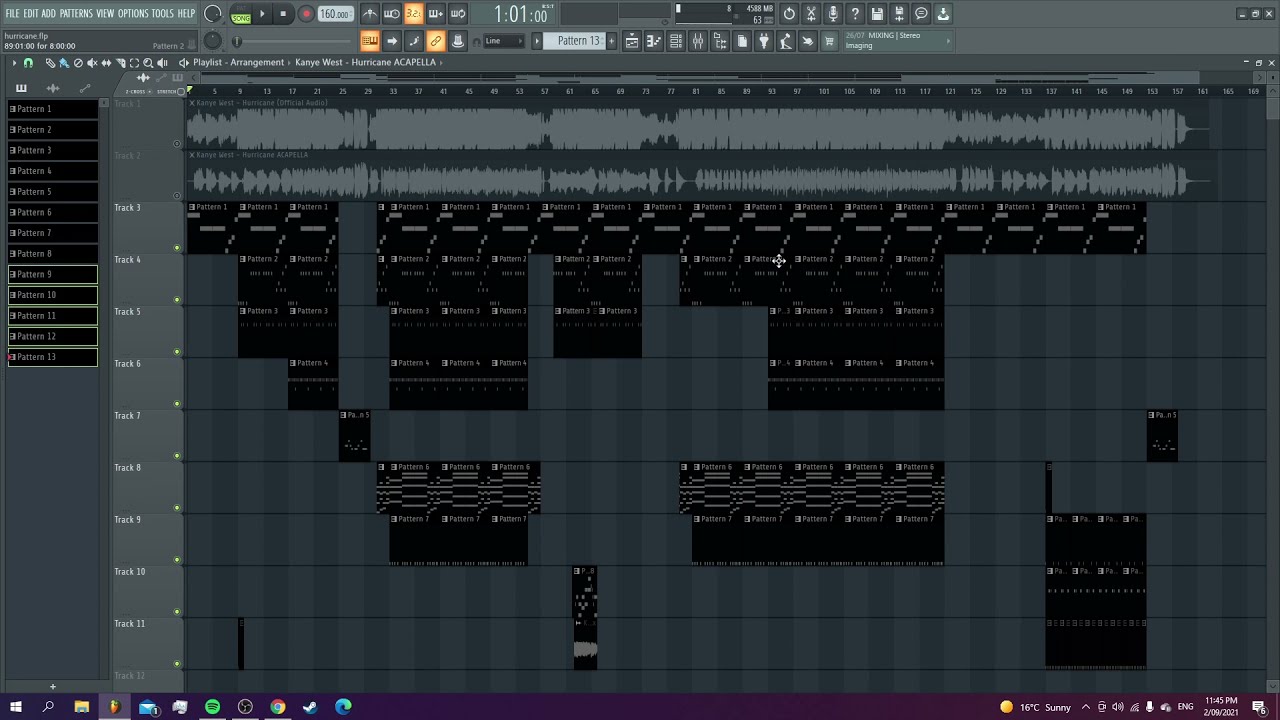This screenshot has width=1280, height=720.
Task: Select the playlist Zoom magnifier tool
Action: (x=148, y=63)
